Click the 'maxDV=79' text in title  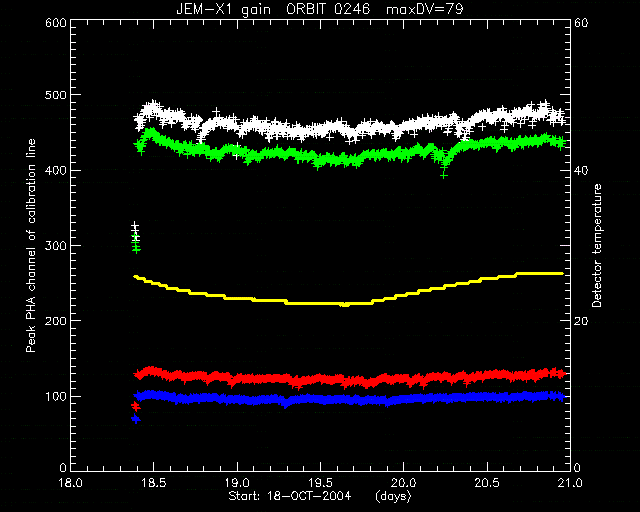[424, 9]
